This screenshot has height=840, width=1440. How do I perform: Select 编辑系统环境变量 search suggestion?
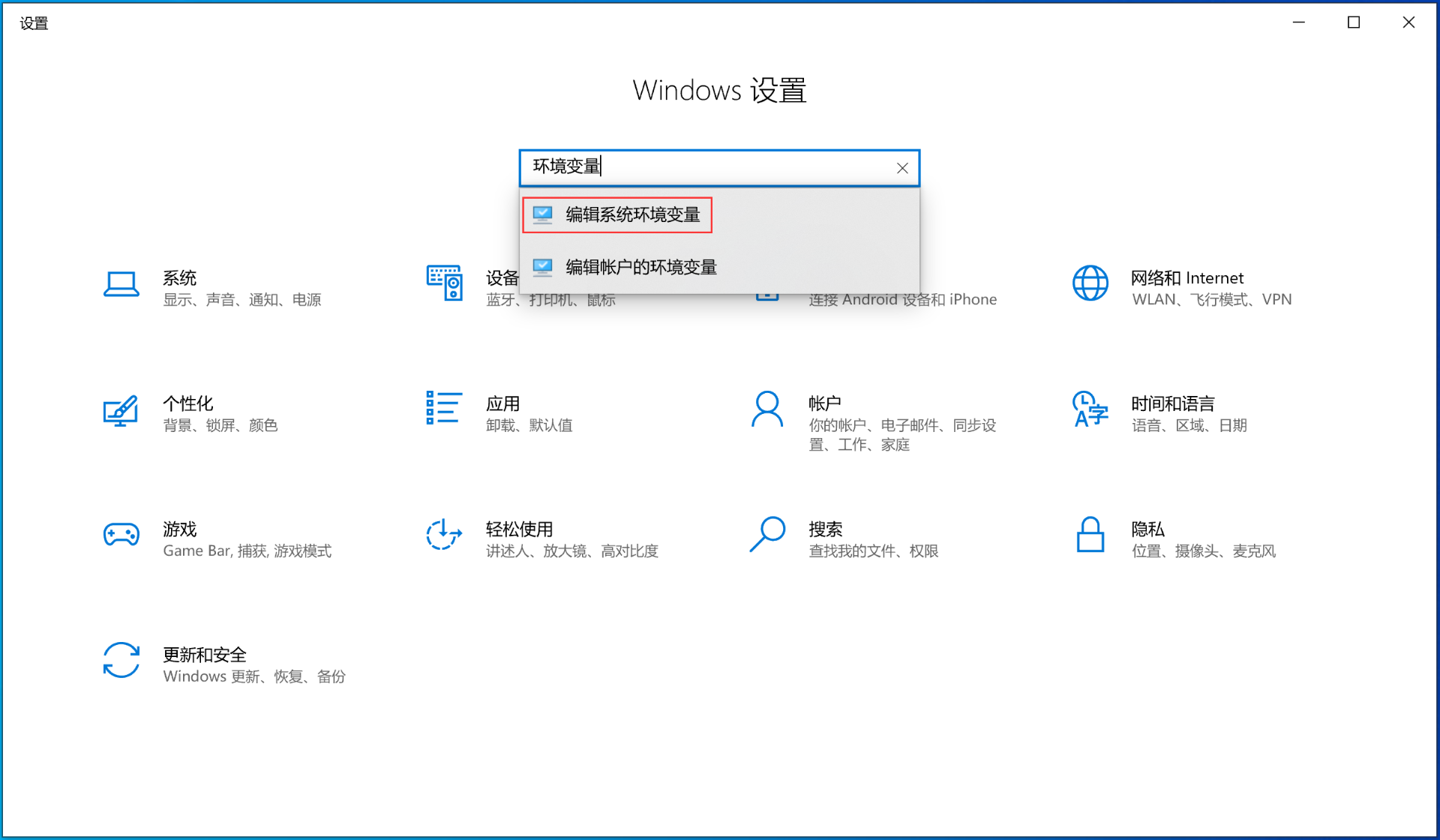(631, 215)
